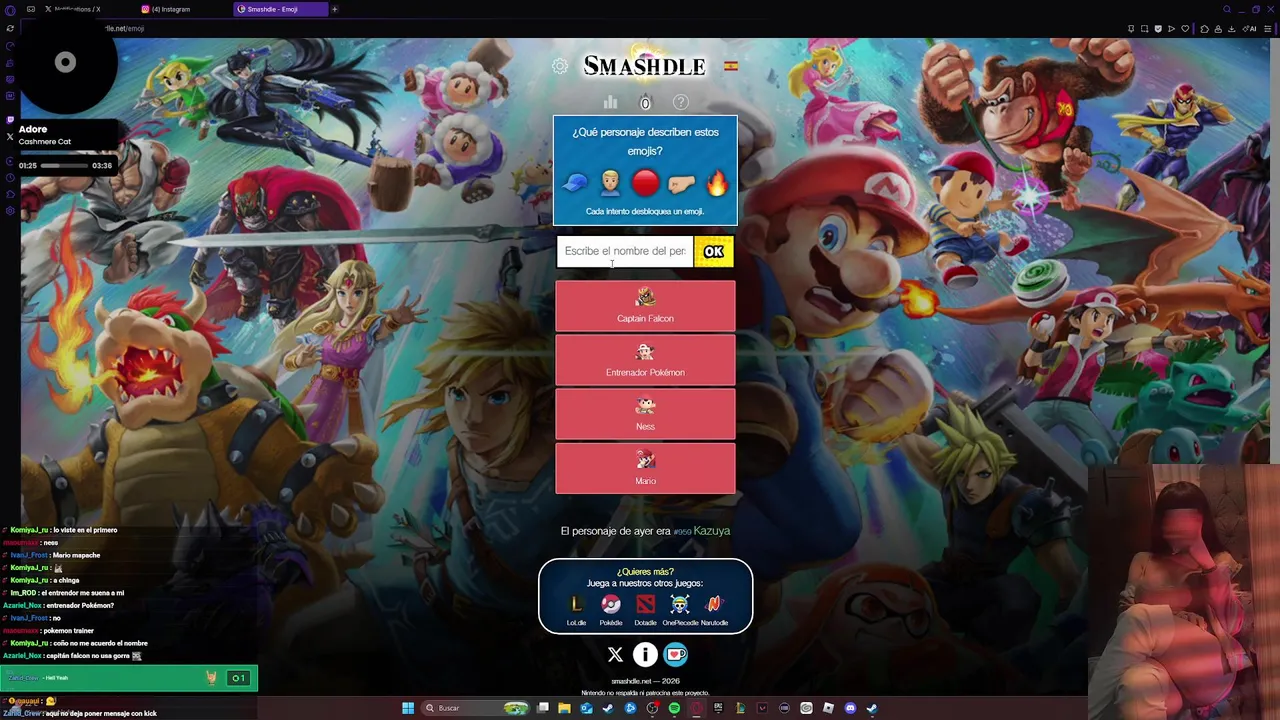Click the taskbar Buscar search box
The width and height of the screenshot is (1280, 720).
[x=474, y=708]
